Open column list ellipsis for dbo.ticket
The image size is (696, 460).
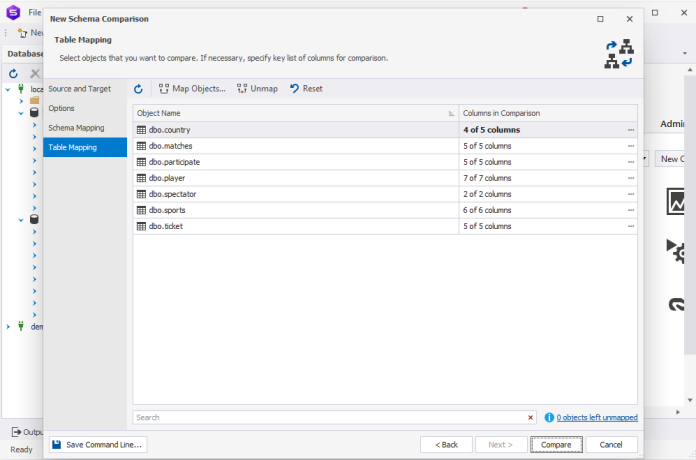[x=631, y=226]
